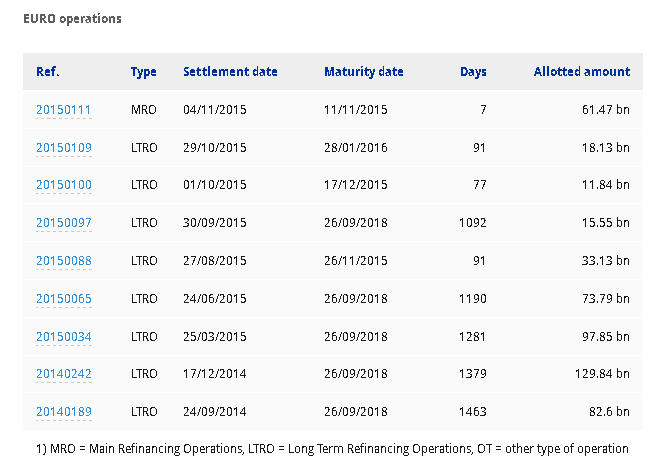Sort table by Type column
656x464 pixels.
pos(143,72)
